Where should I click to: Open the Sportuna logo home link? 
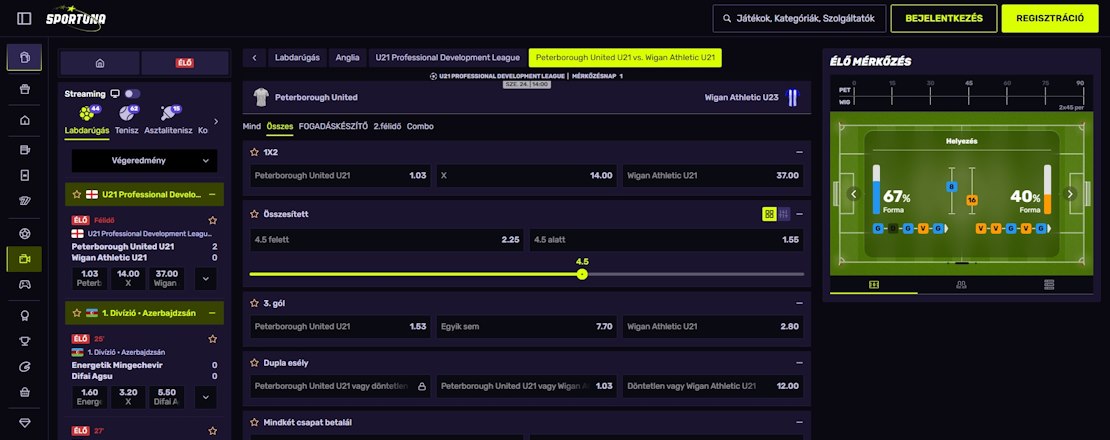(x=76, y=18)
